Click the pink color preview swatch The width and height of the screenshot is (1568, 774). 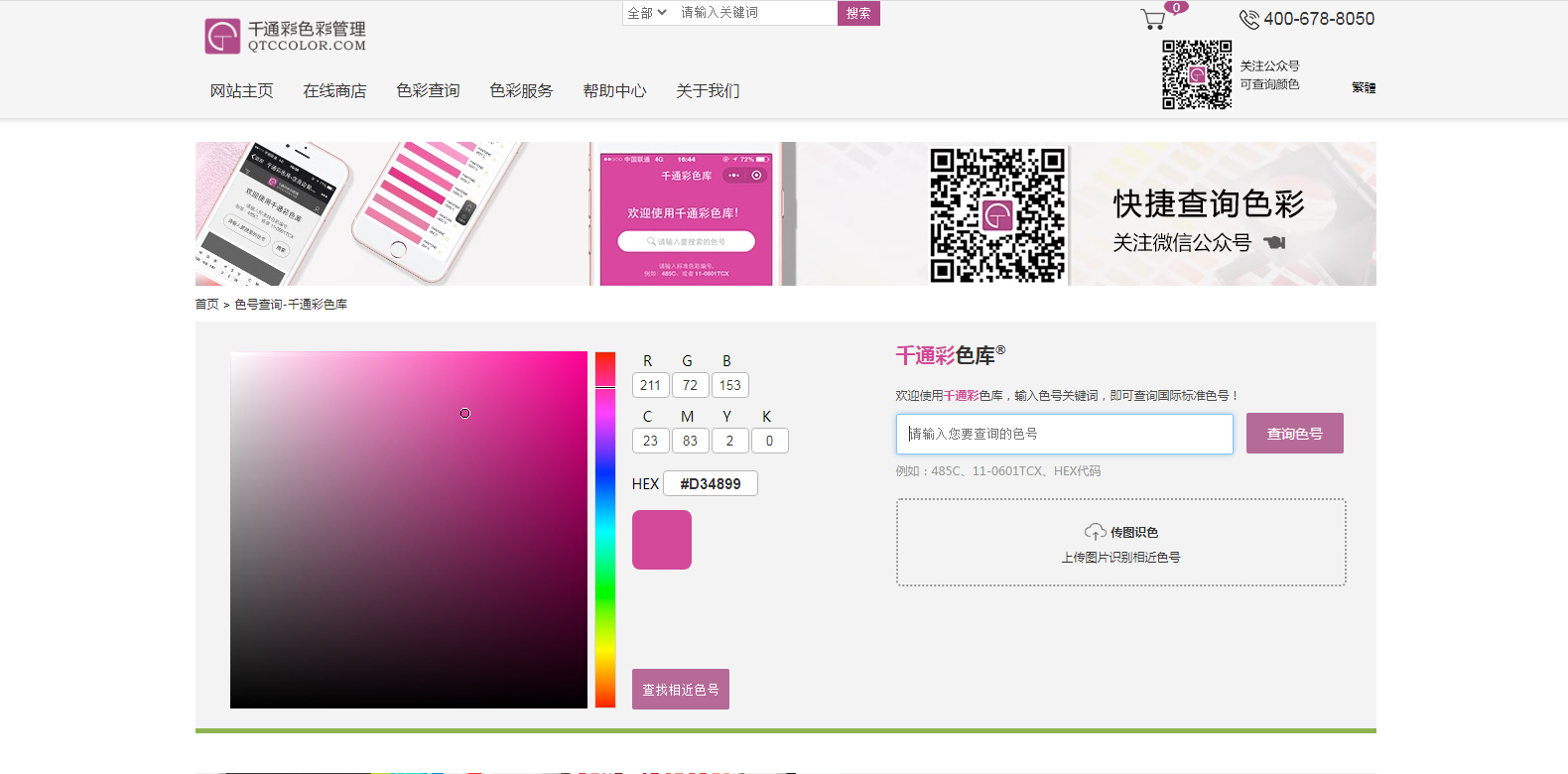pos(662,540)
